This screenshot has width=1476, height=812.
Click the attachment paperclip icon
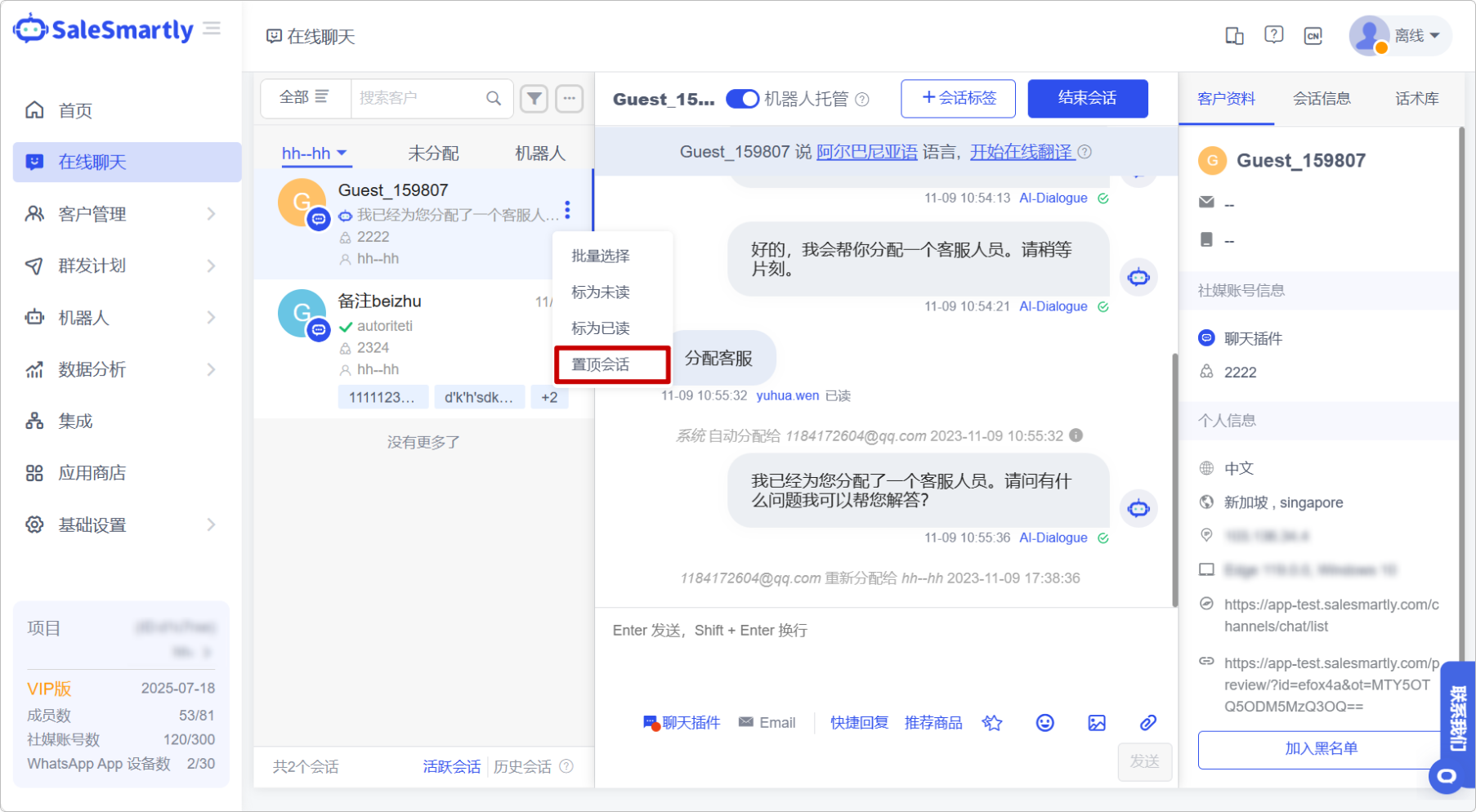pos(1148,723)
